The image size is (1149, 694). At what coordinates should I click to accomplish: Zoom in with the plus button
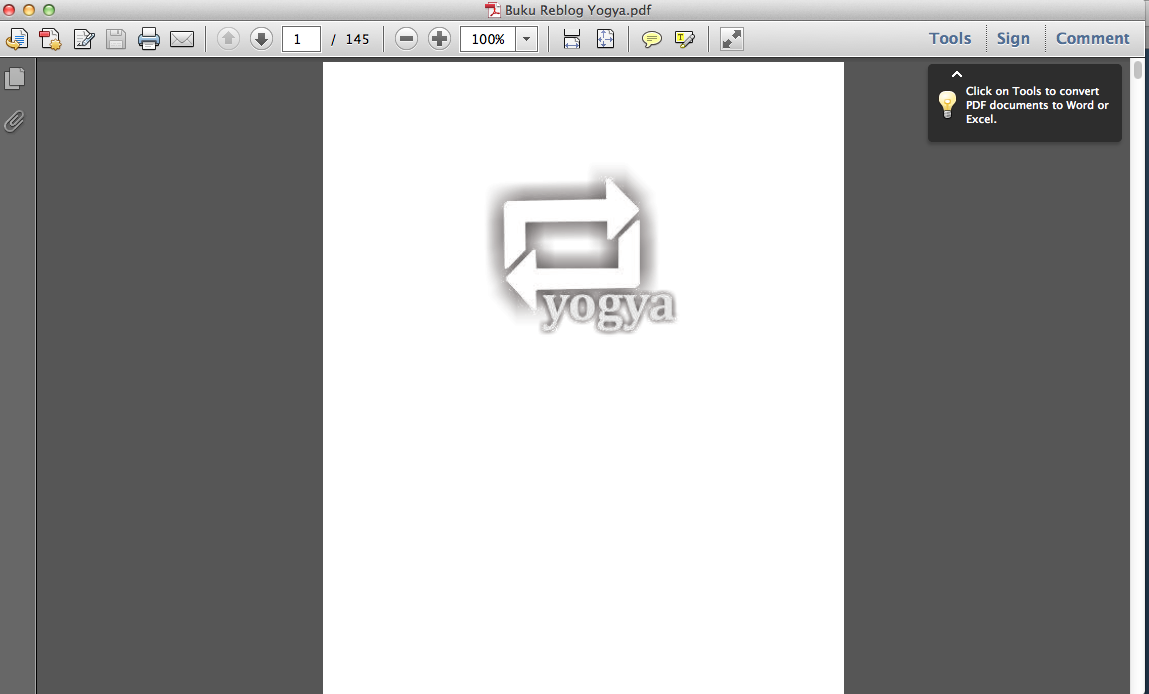439,39
